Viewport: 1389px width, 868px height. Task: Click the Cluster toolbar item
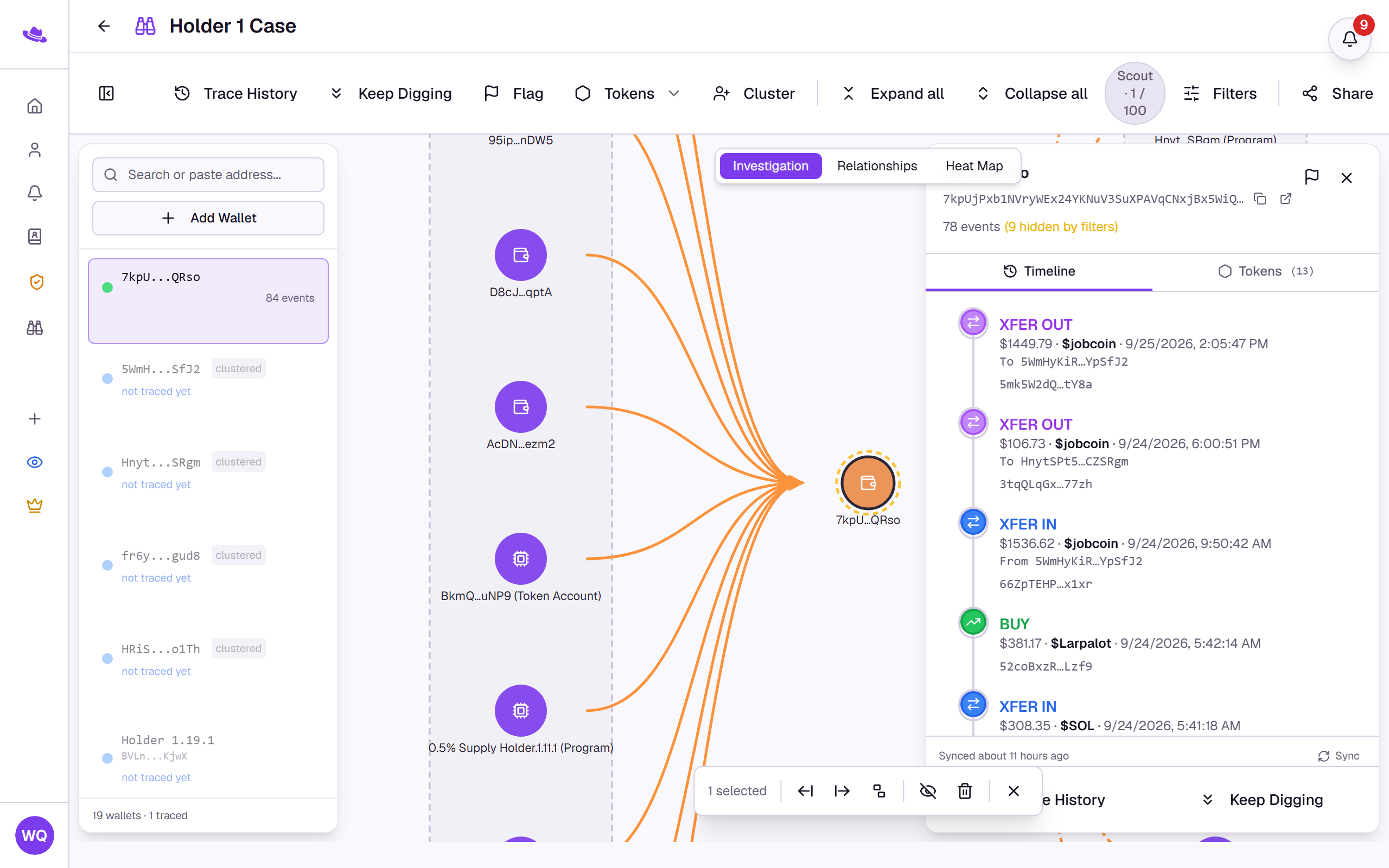coord(754,93)
